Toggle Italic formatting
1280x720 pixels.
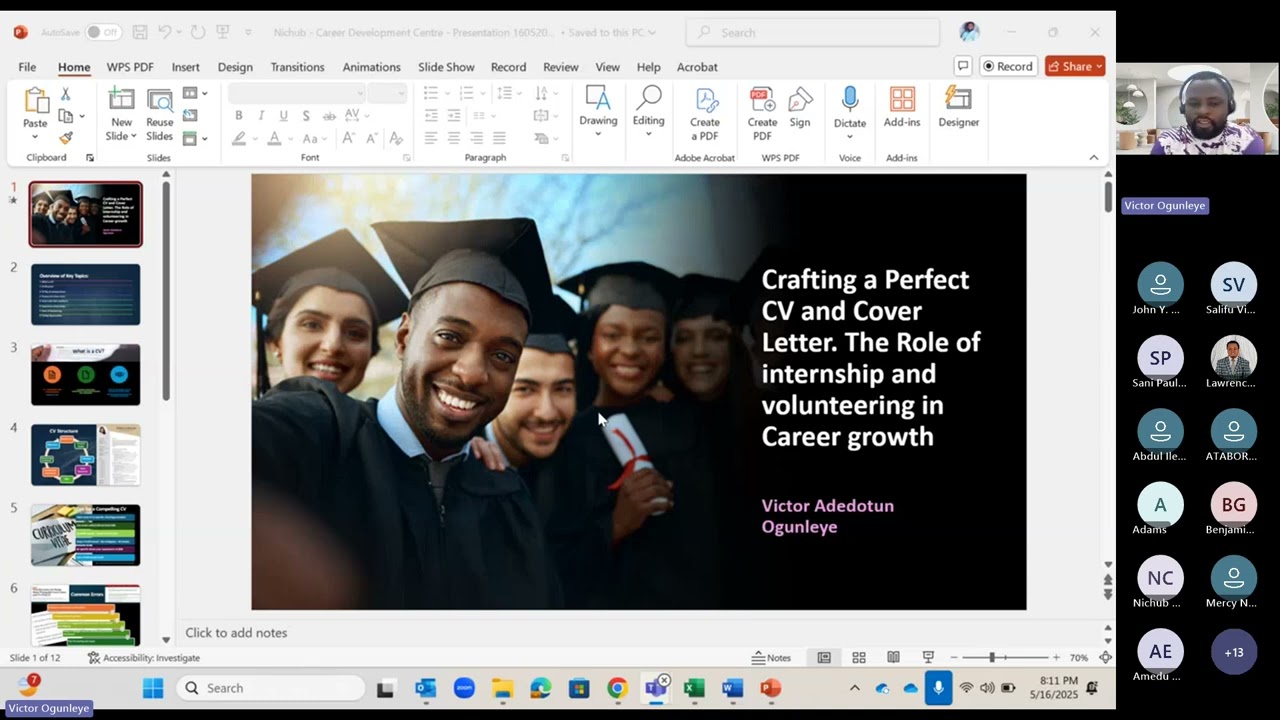tap(261, 116)
